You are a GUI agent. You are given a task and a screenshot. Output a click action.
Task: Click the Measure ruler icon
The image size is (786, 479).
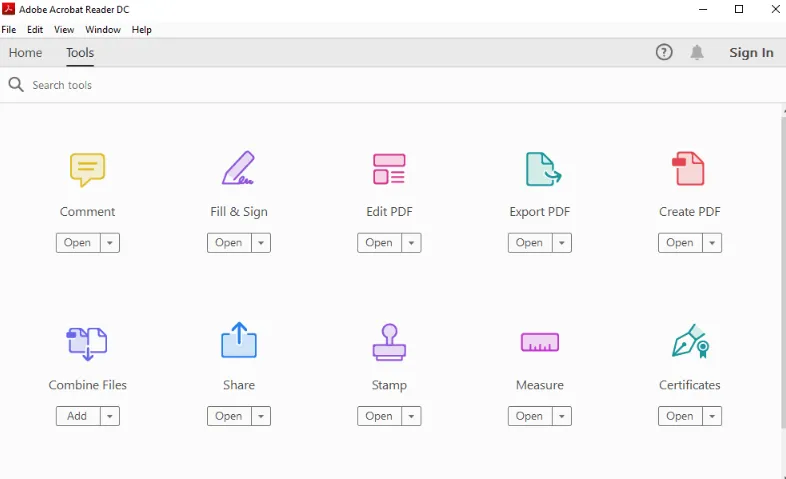(539, 342)
